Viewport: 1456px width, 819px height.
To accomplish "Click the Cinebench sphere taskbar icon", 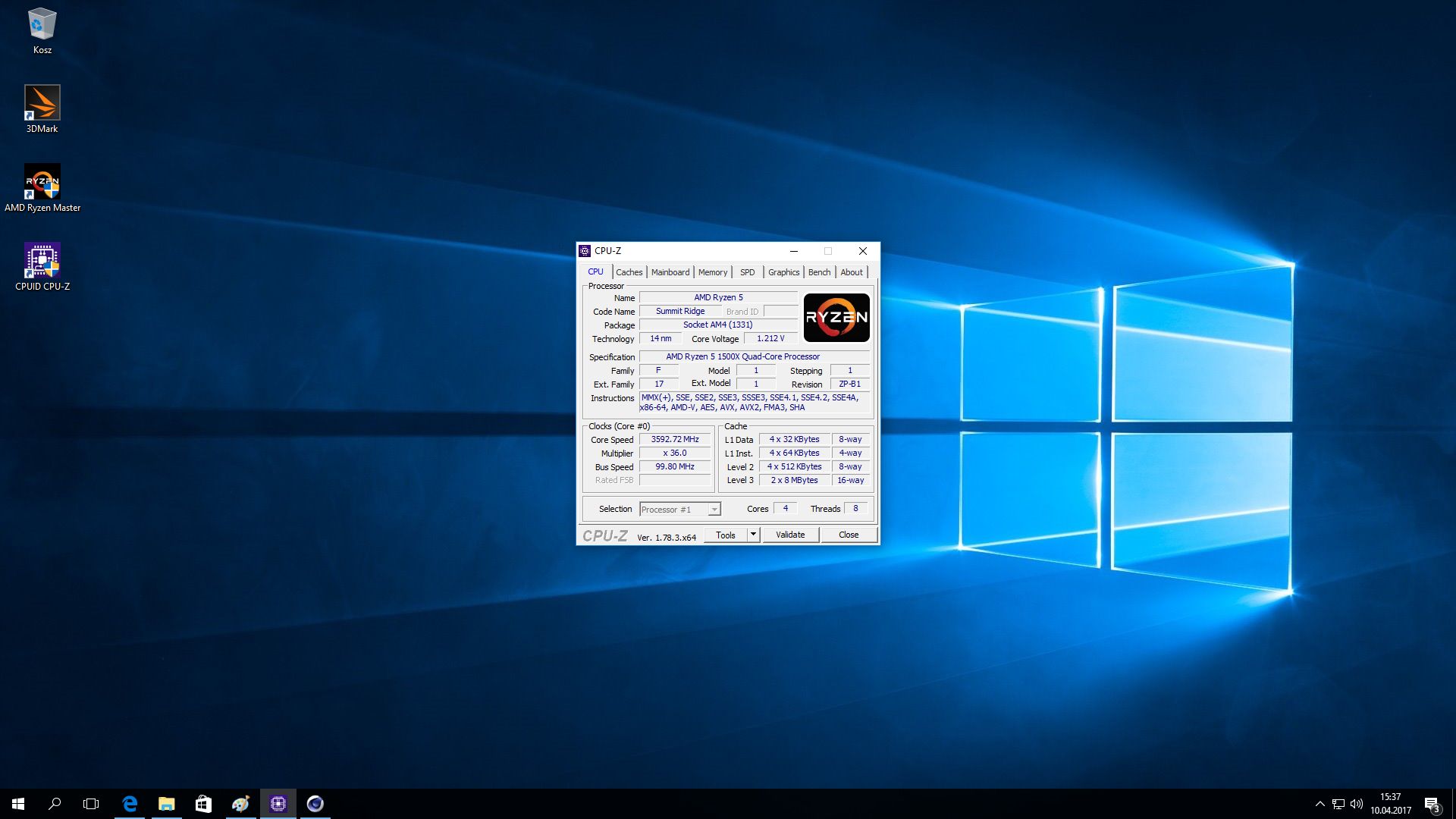I will (315, 804).
